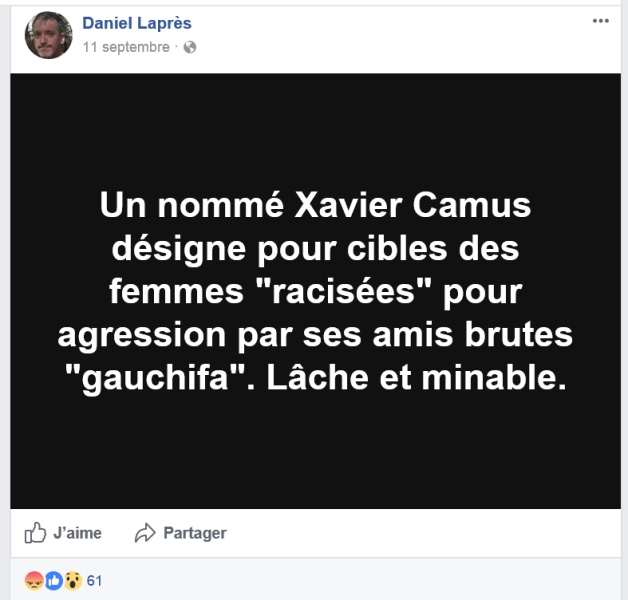The image size is (628, 600).
Task: Click the angry reaction emoji
Action: click(33, 580)
